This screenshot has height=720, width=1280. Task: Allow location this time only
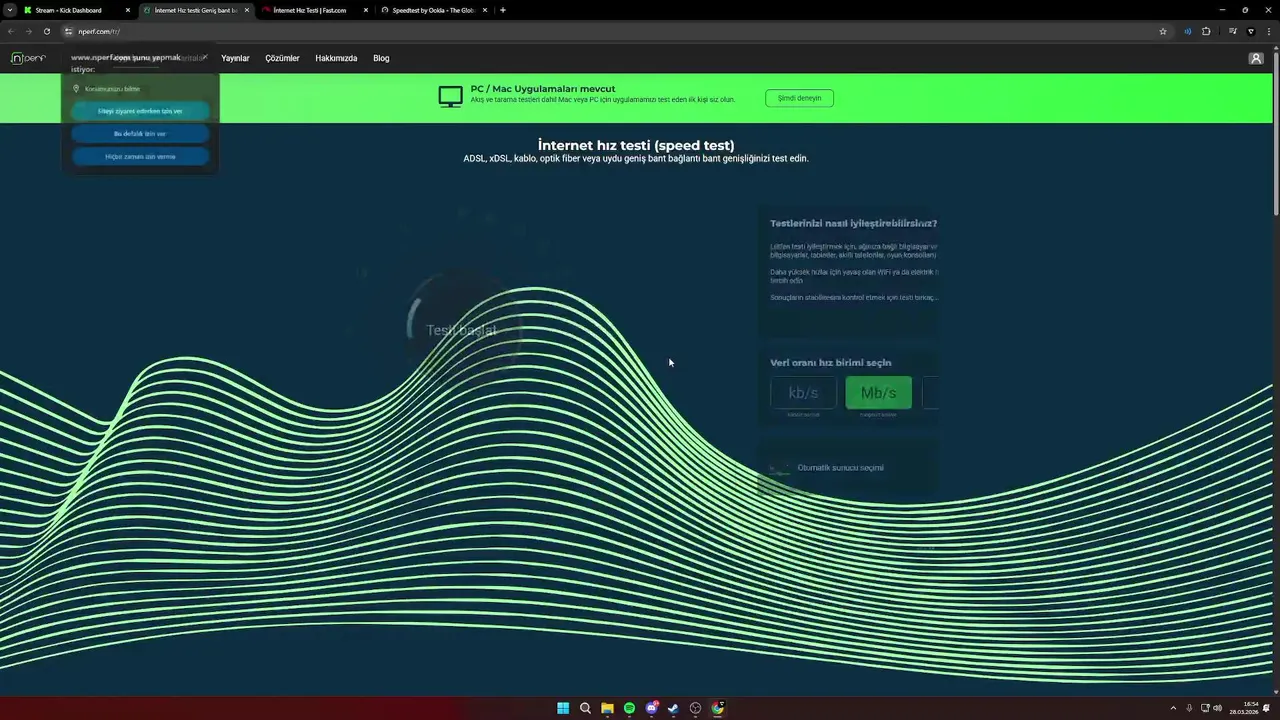(x=140, y=133)
